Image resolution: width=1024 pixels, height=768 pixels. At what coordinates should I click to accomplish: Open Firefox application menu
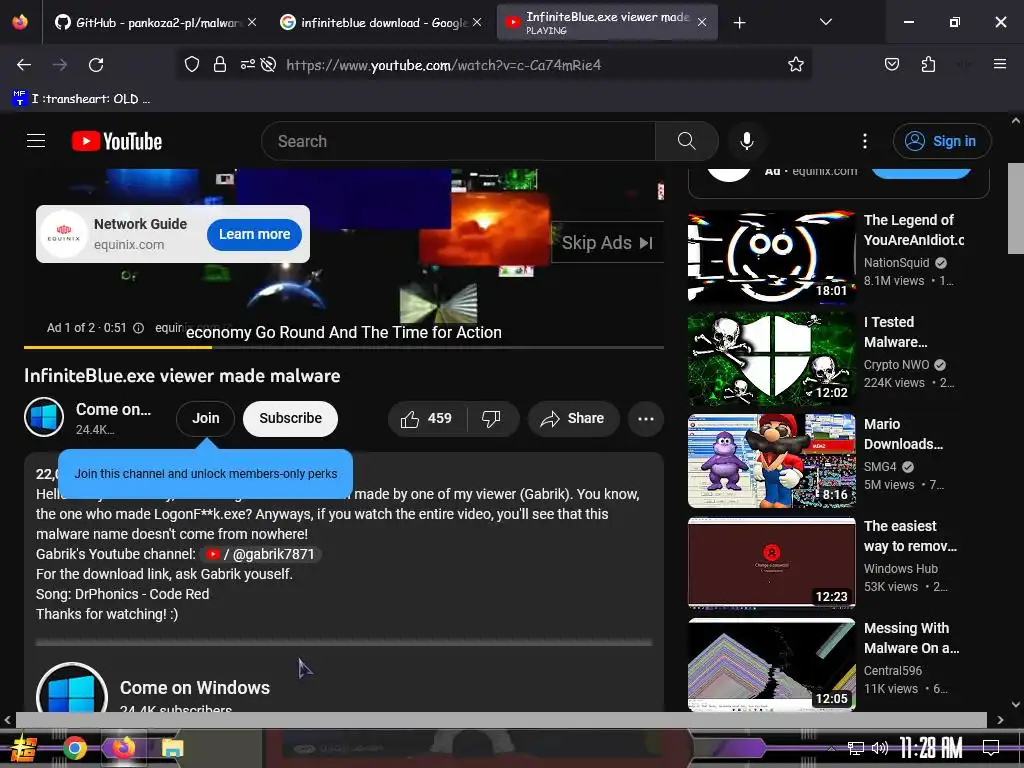999,65
